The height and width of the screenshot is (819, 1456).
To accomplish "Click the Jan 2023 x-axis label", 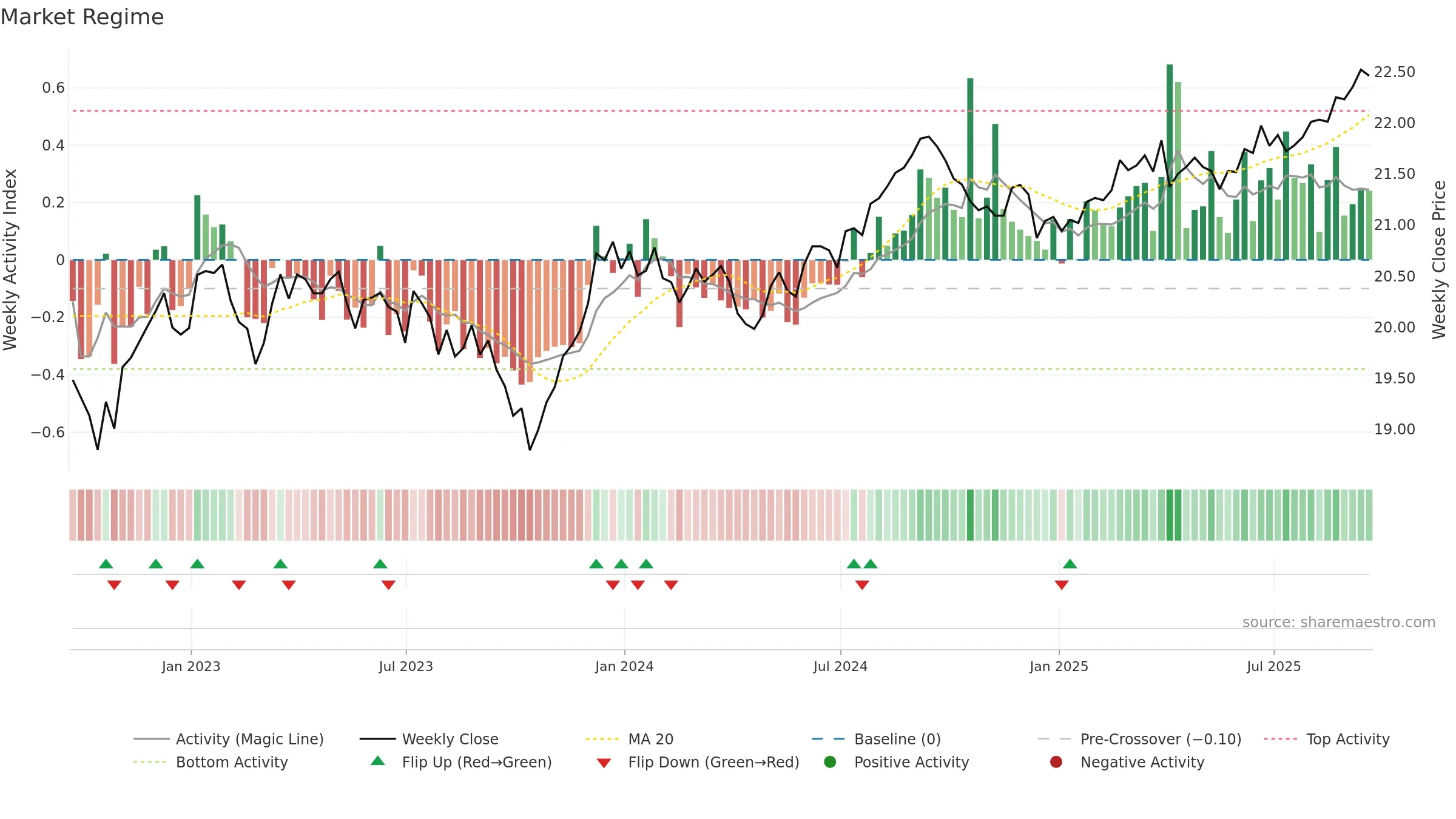I will point(191,666).
